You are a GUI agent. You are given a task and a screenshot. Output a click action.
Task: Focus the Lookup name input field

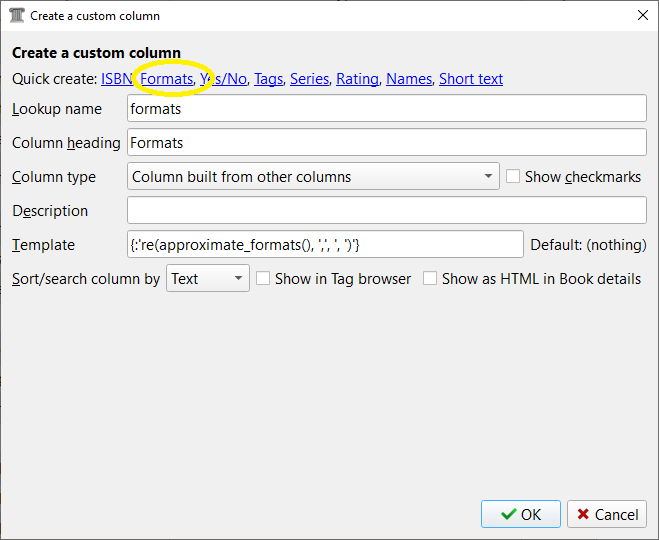[387, 109]
